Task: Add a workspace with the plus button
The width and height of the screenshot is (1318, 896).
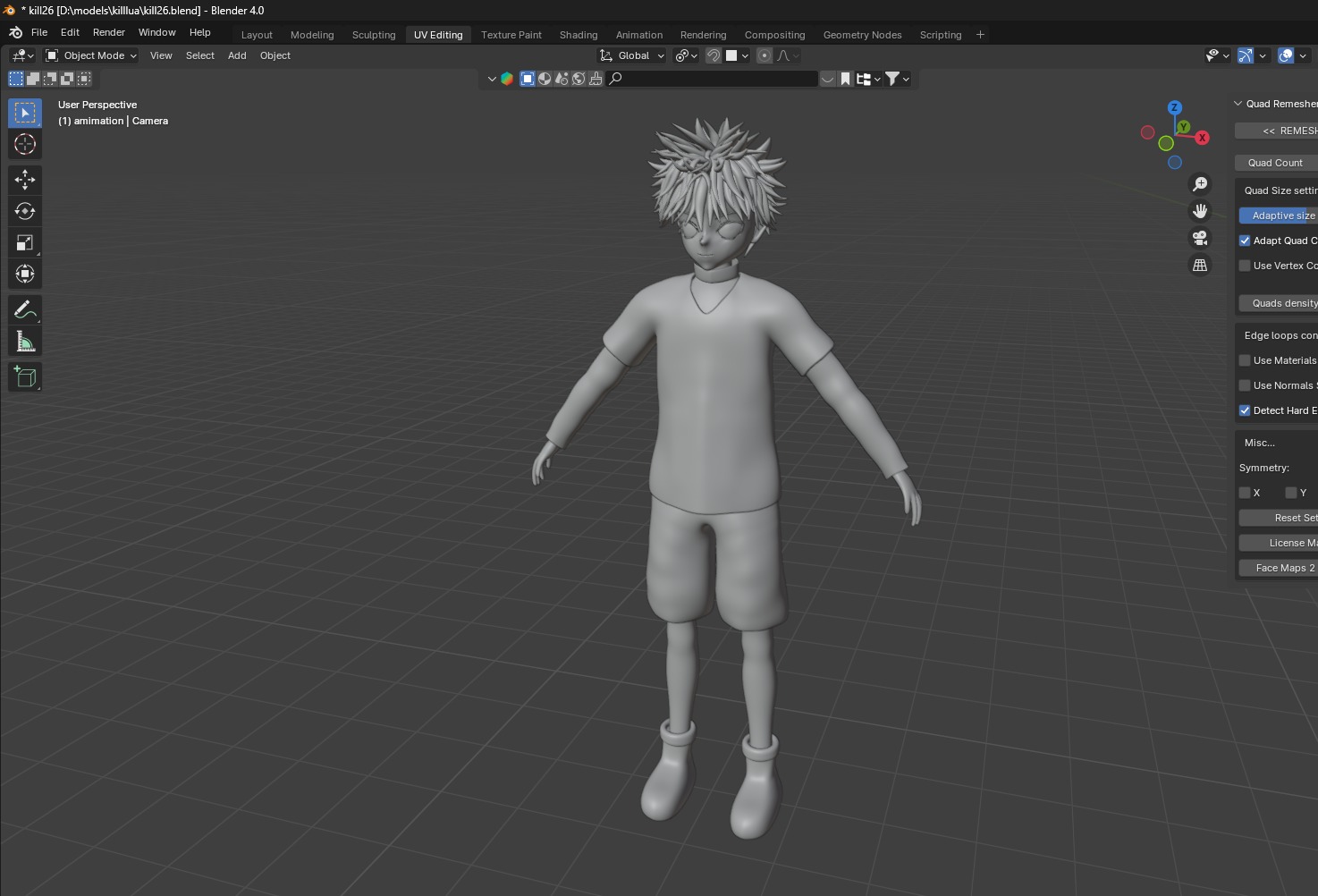Action: point(980,34)
